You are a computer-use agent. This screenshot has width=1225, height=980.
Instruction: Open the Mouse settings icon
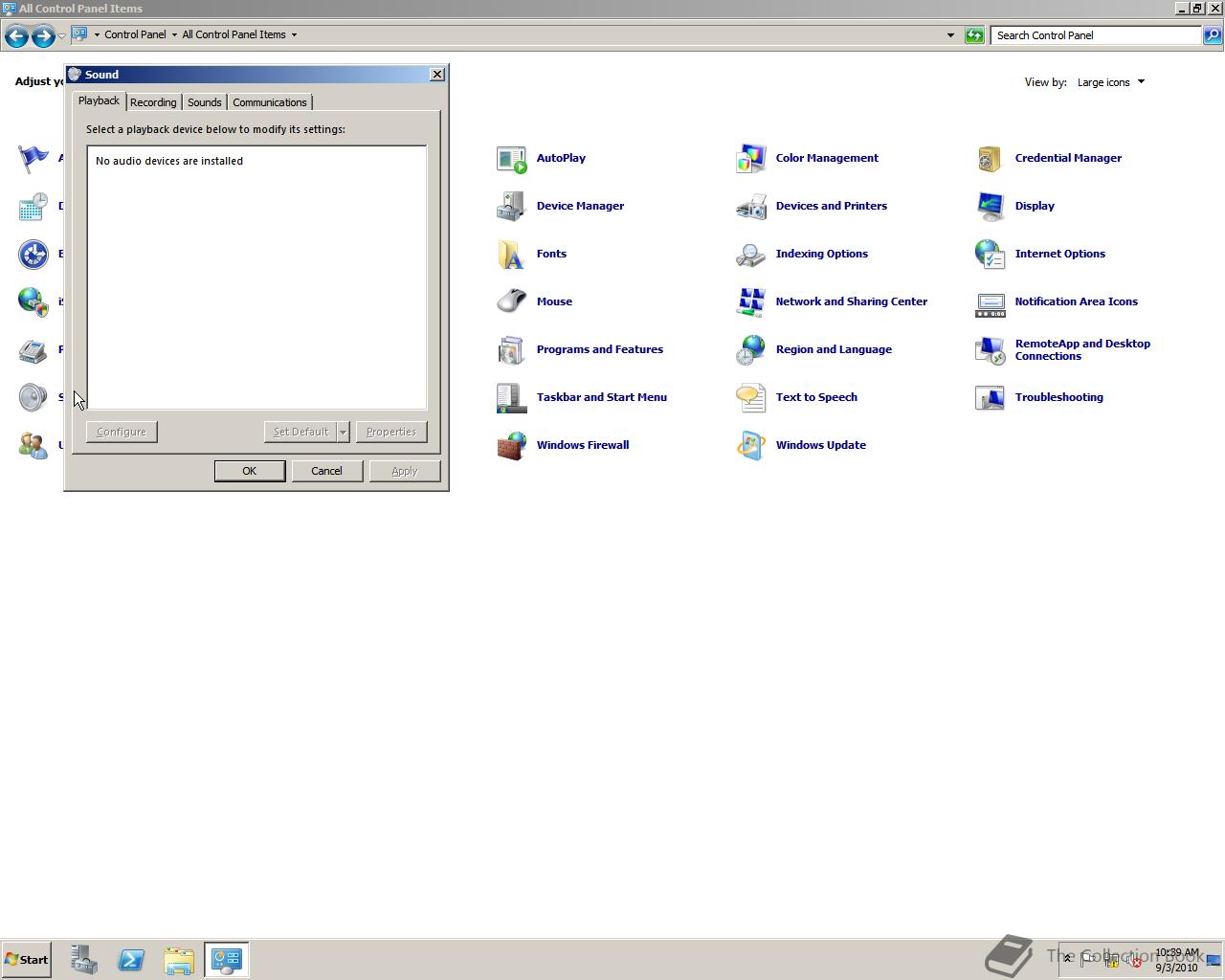click(512, 302)
